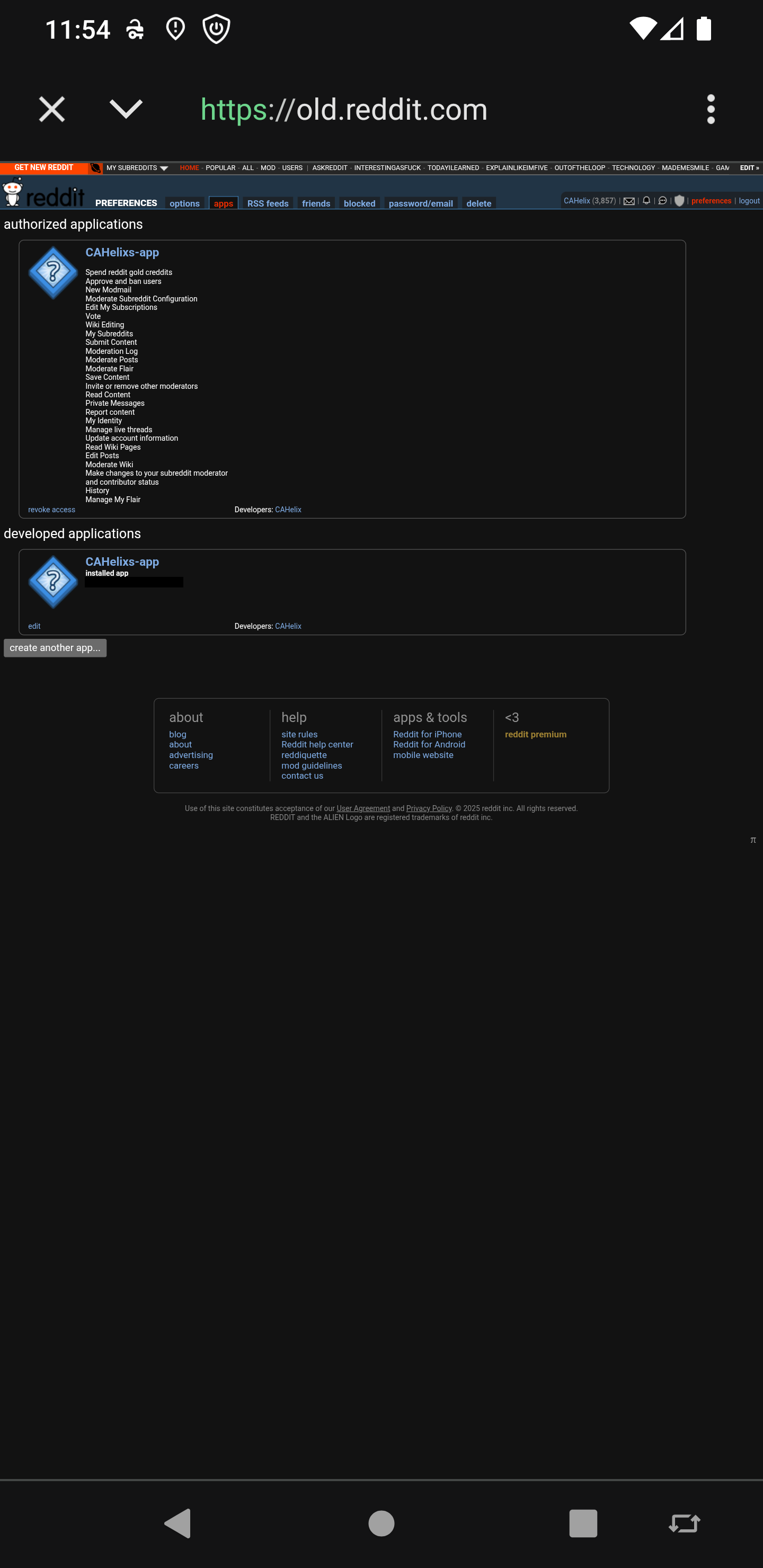Open the three-dot browser menu

pos(711,110)
